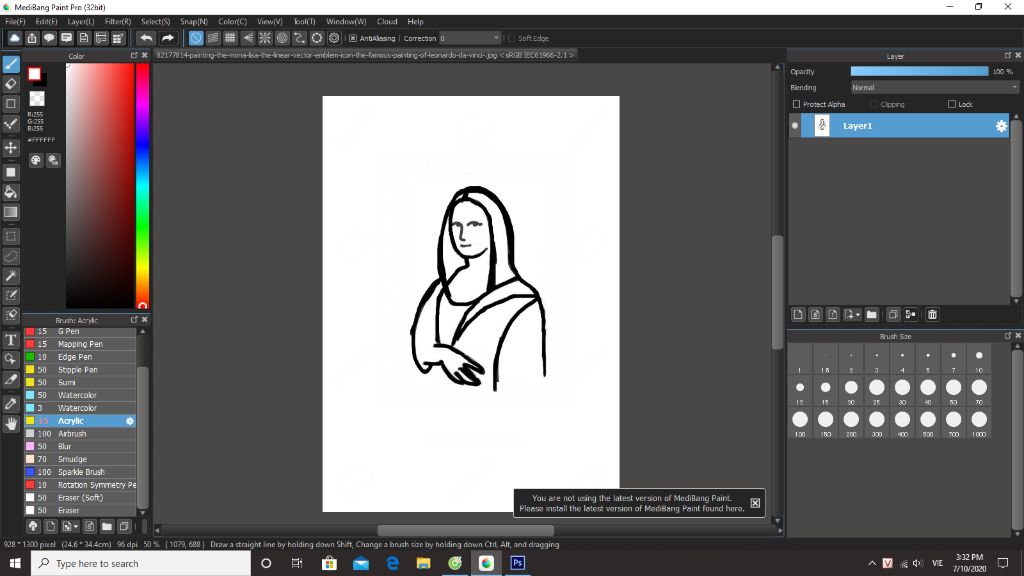
Task: Open the Correction value dropdown
Action: tap(470, 39)
